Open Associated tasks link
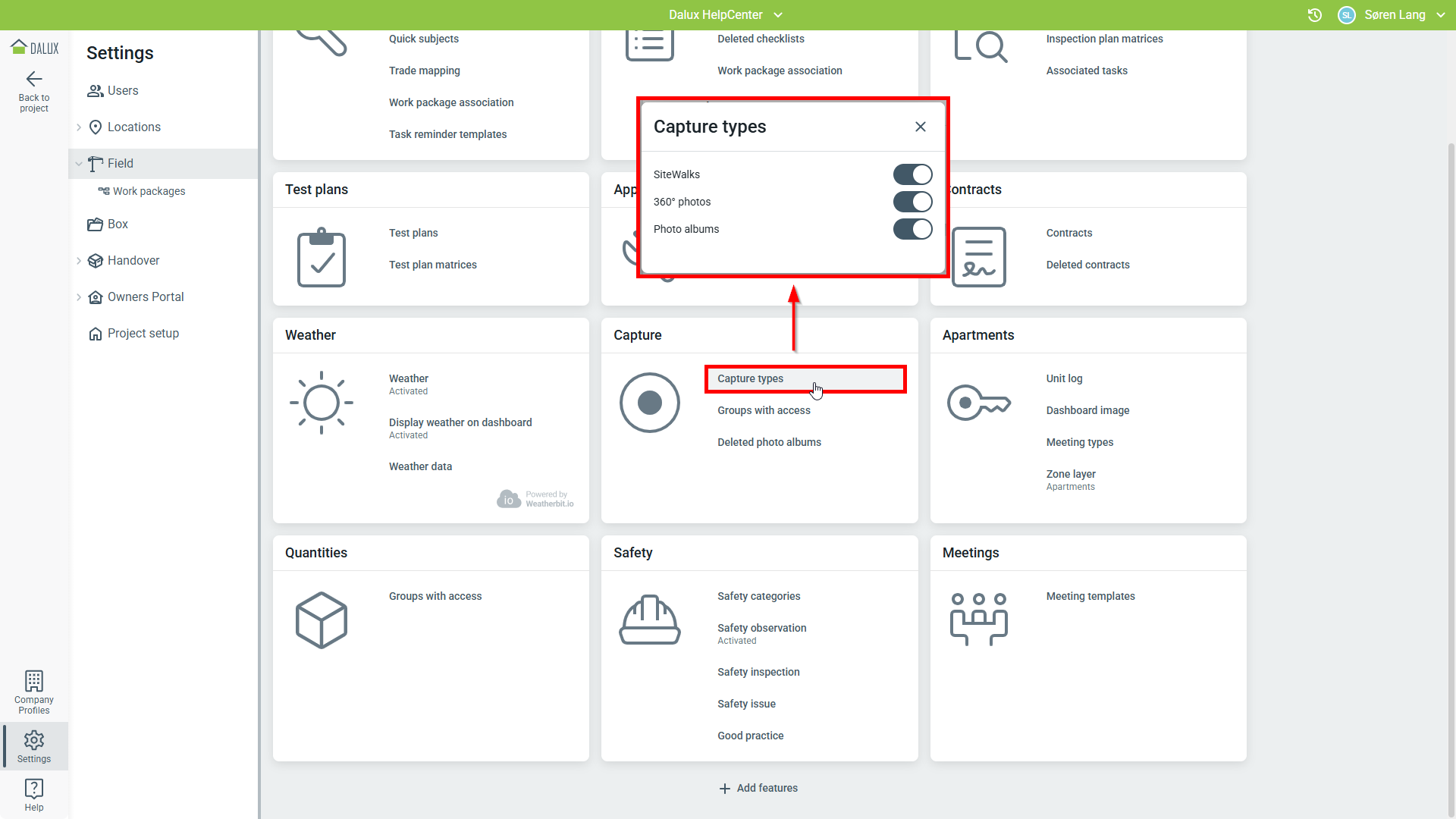 (1087, 71)
